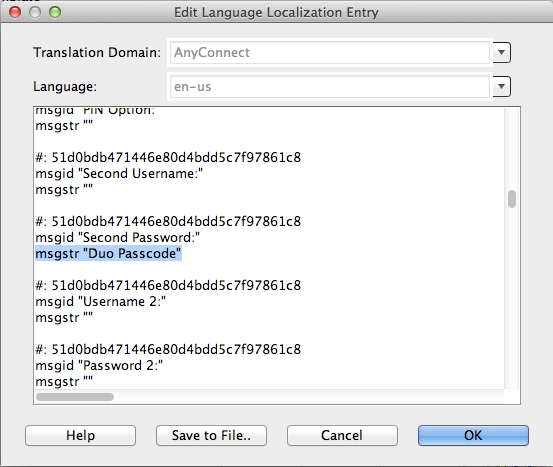Click the Help button

(x=80, y=435)
